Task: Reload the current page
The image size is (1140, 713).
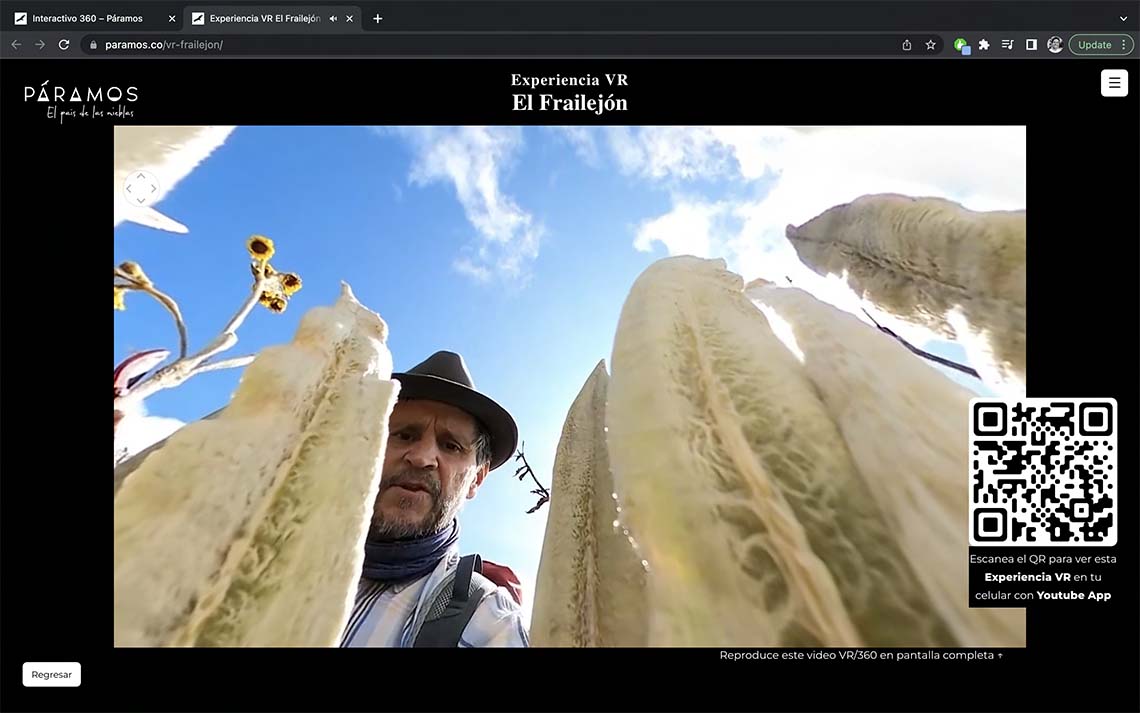Action: tap(64, 45)
